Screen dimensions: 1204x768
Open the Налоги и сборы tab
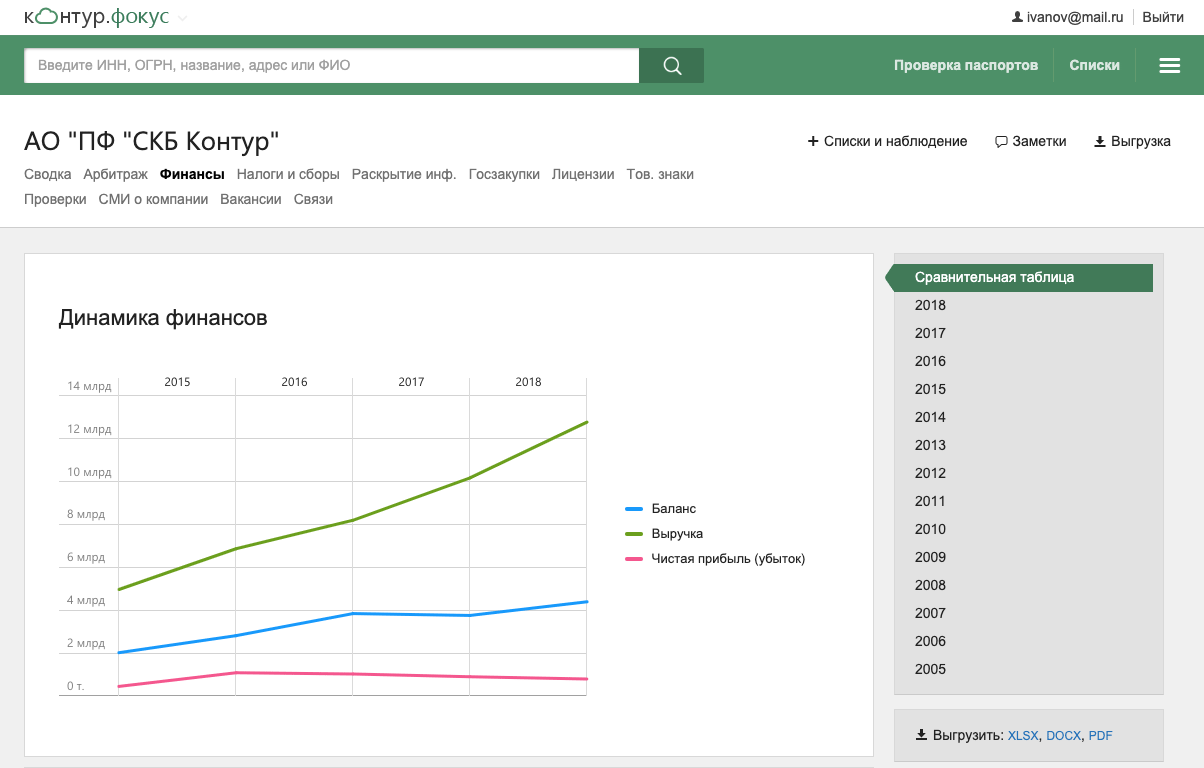pyautogui.click(x=288, y=174)
